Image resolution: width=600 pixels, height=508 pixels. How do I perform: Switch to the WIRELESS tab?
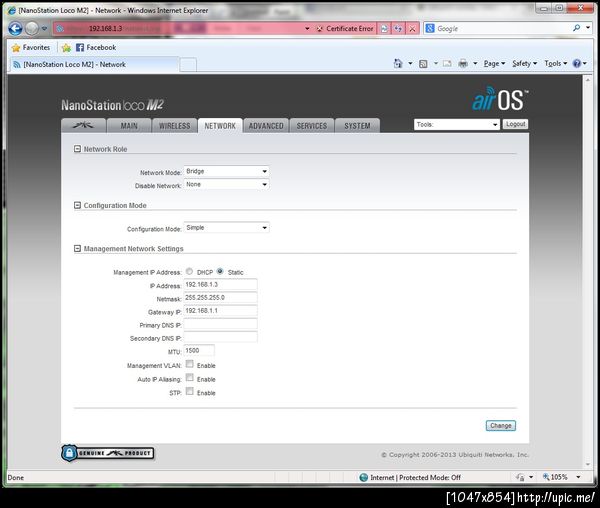(174, 126)
